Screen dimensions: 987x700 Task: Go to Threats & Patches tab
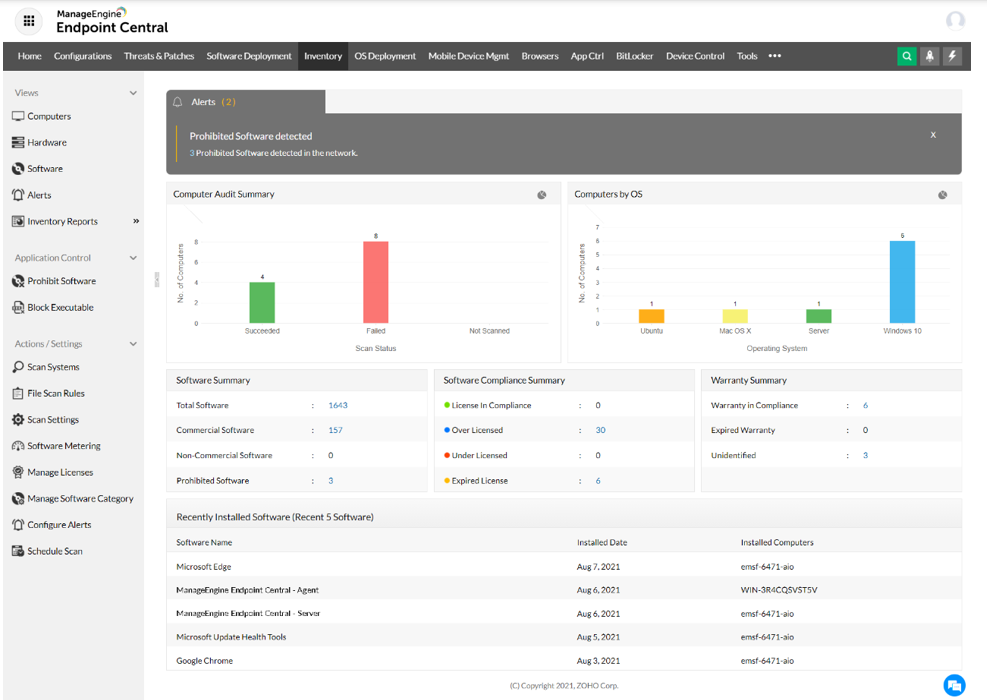159,56
